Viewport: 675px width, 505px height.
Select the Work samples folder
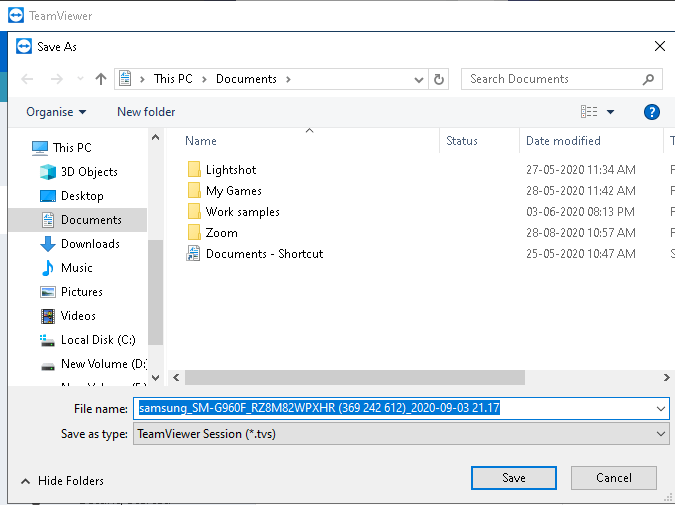coord(243,212)
